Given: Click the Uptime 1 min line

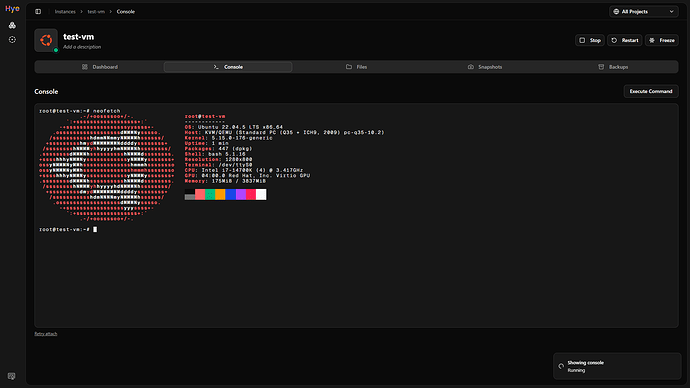Looking at the screenshot, I should [x=206, y=143].
